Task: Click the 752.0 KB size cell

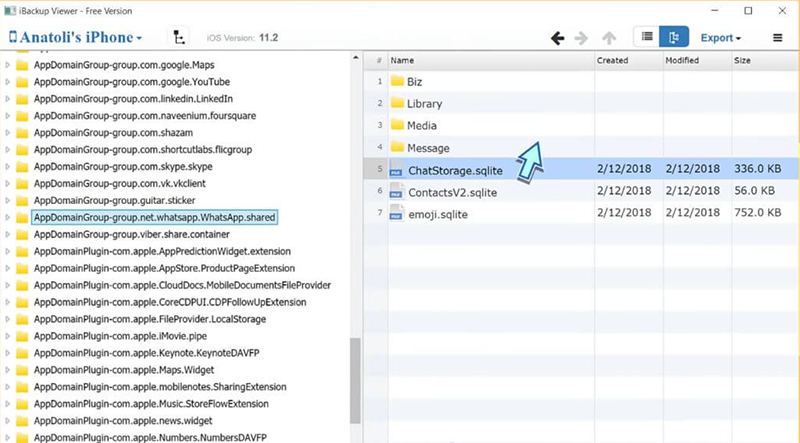Action: pyautogui.click(x=758, y=212)
